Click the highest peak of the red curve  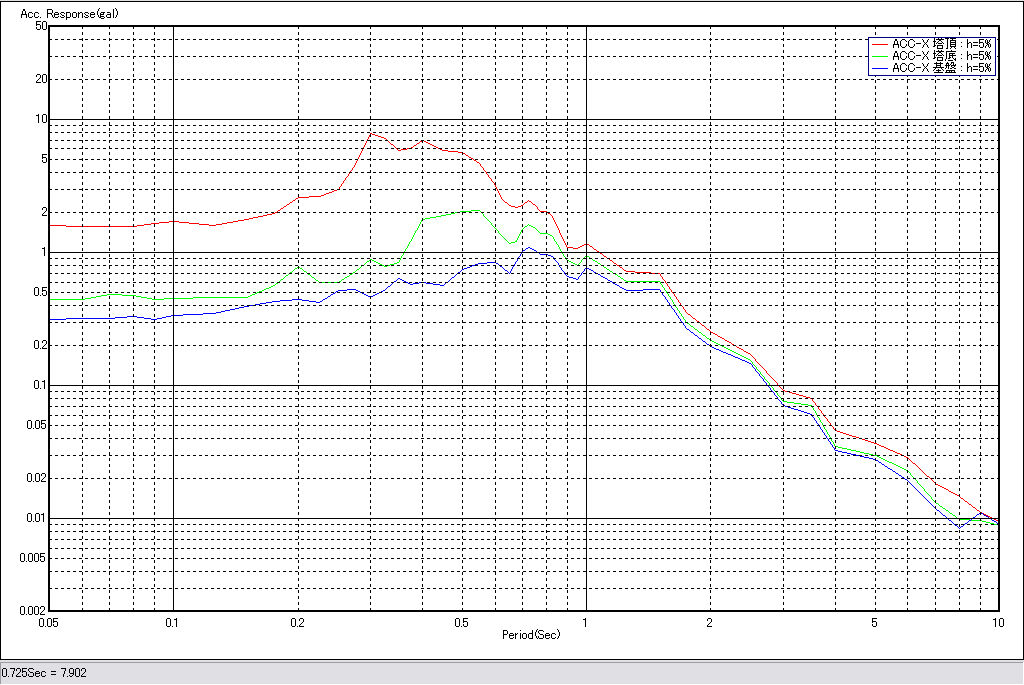click(372, 133)
